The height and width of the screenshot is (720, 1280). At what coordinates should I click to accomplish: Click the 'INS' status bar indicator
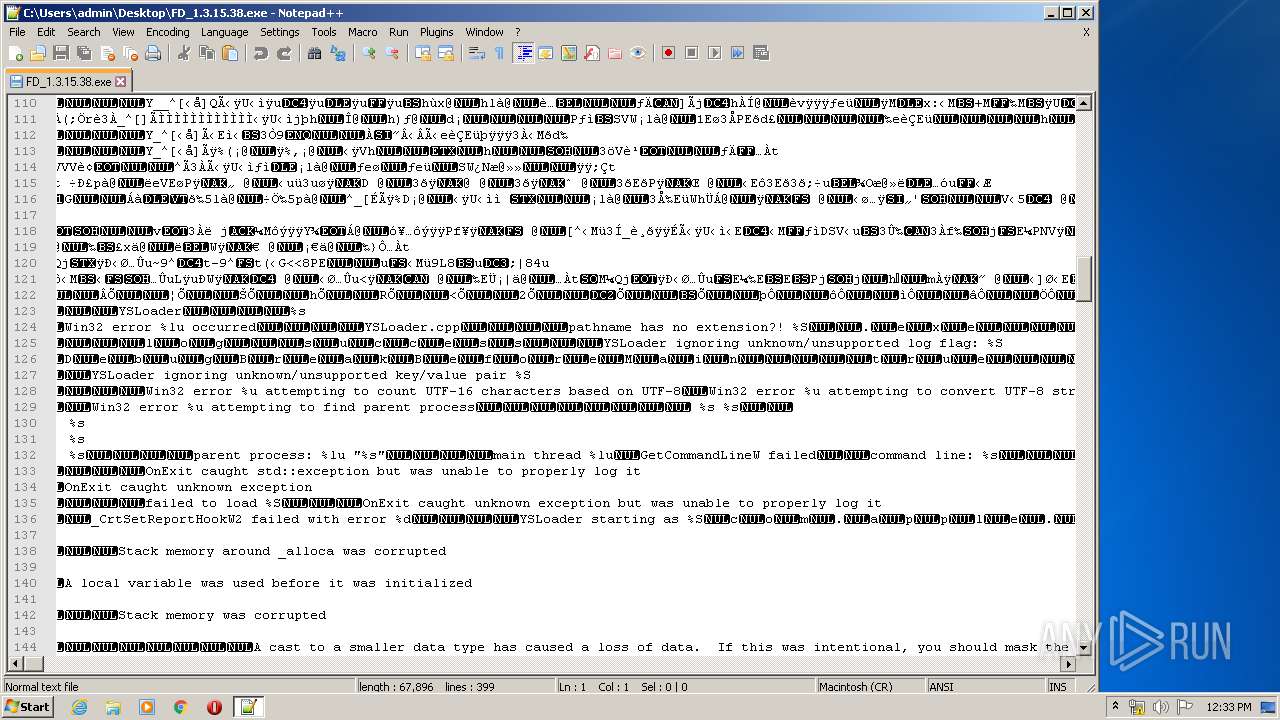pos(1057,687)
